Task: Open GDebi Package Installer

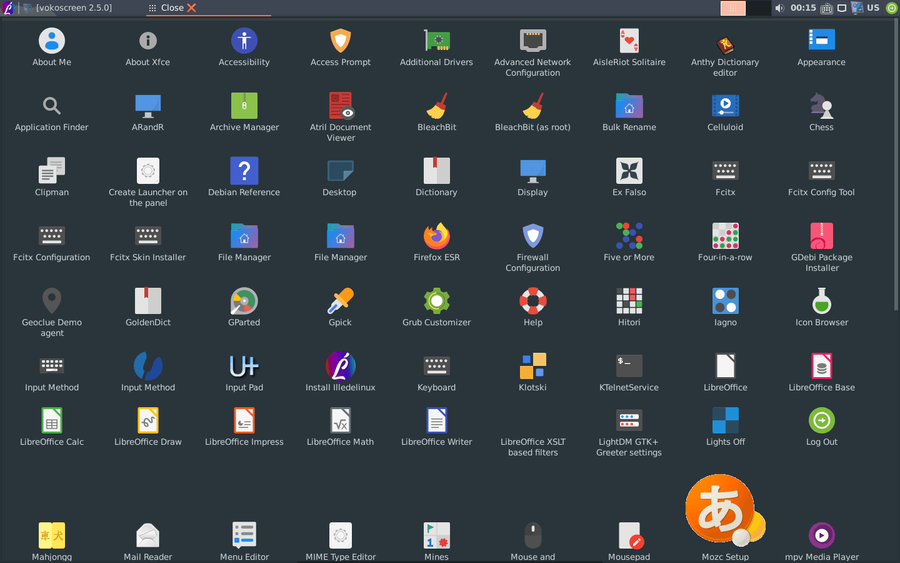Action: tap(821, 247)
